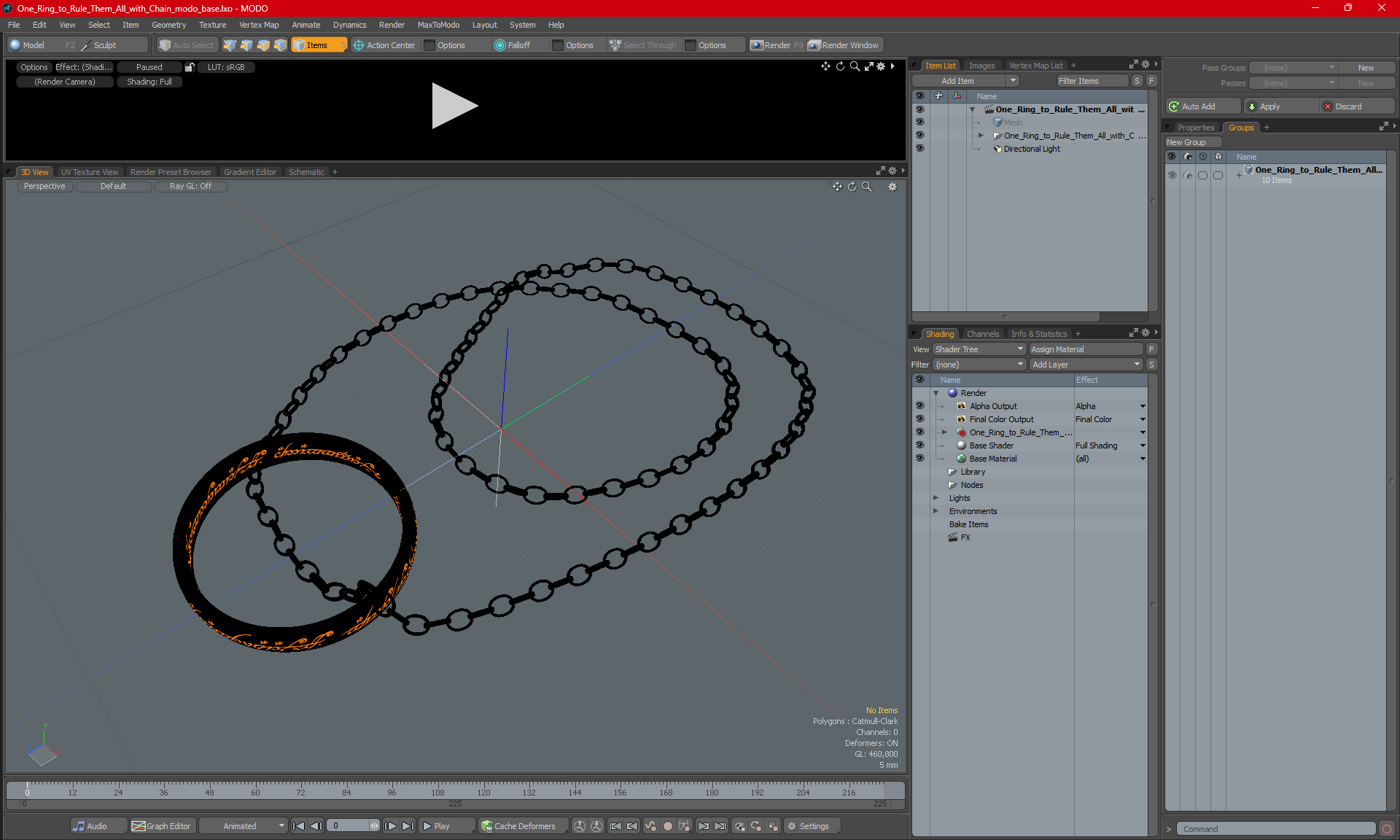This screenshot has width=1400, height=840.
Task: Click preview render unlock padlock icon
Action: tap(190, 67)
